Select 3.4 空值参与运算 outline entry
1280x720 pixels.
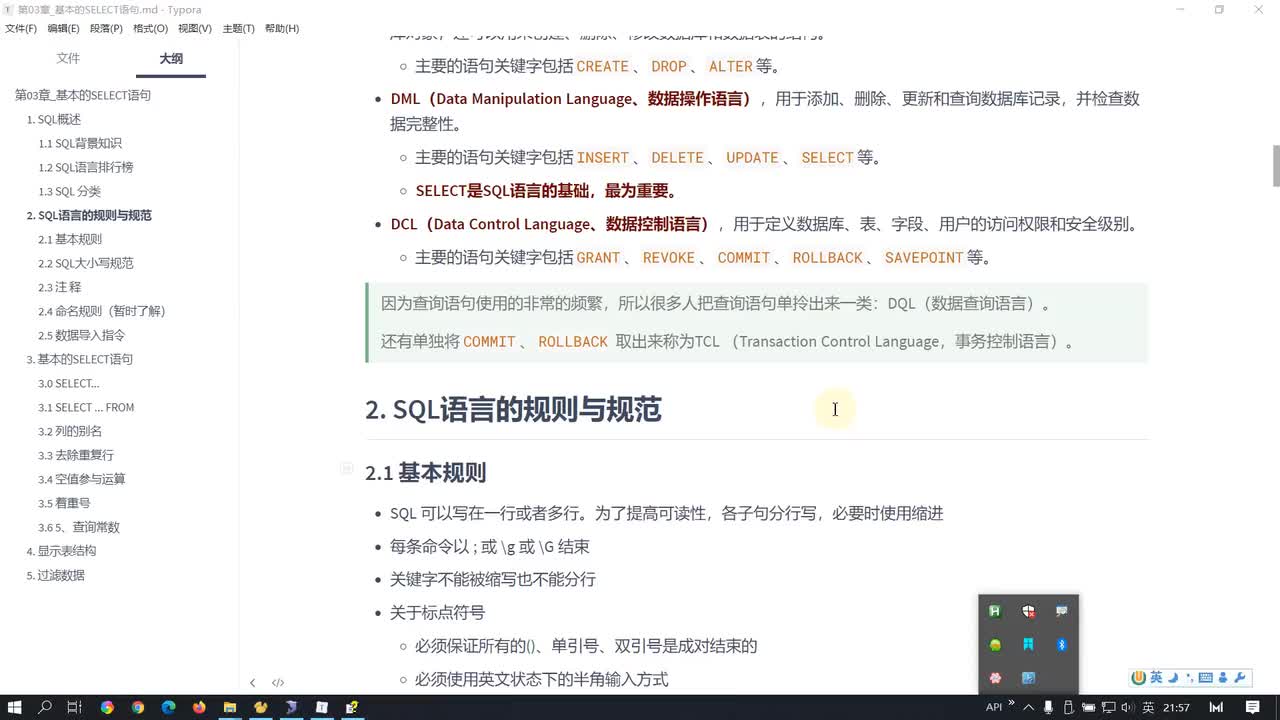click(x=82, y=479)
